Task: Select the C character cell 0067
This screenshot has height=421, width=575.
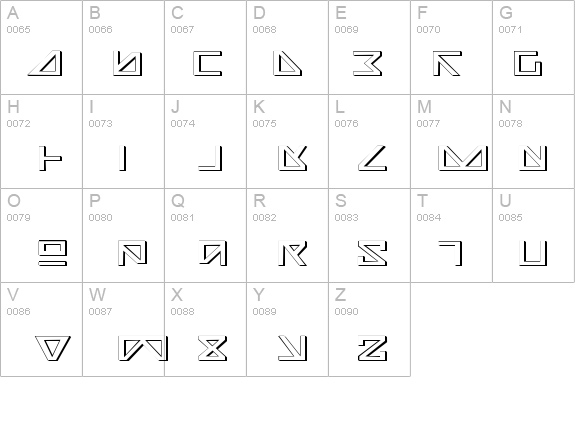Action: coord(205,47)
